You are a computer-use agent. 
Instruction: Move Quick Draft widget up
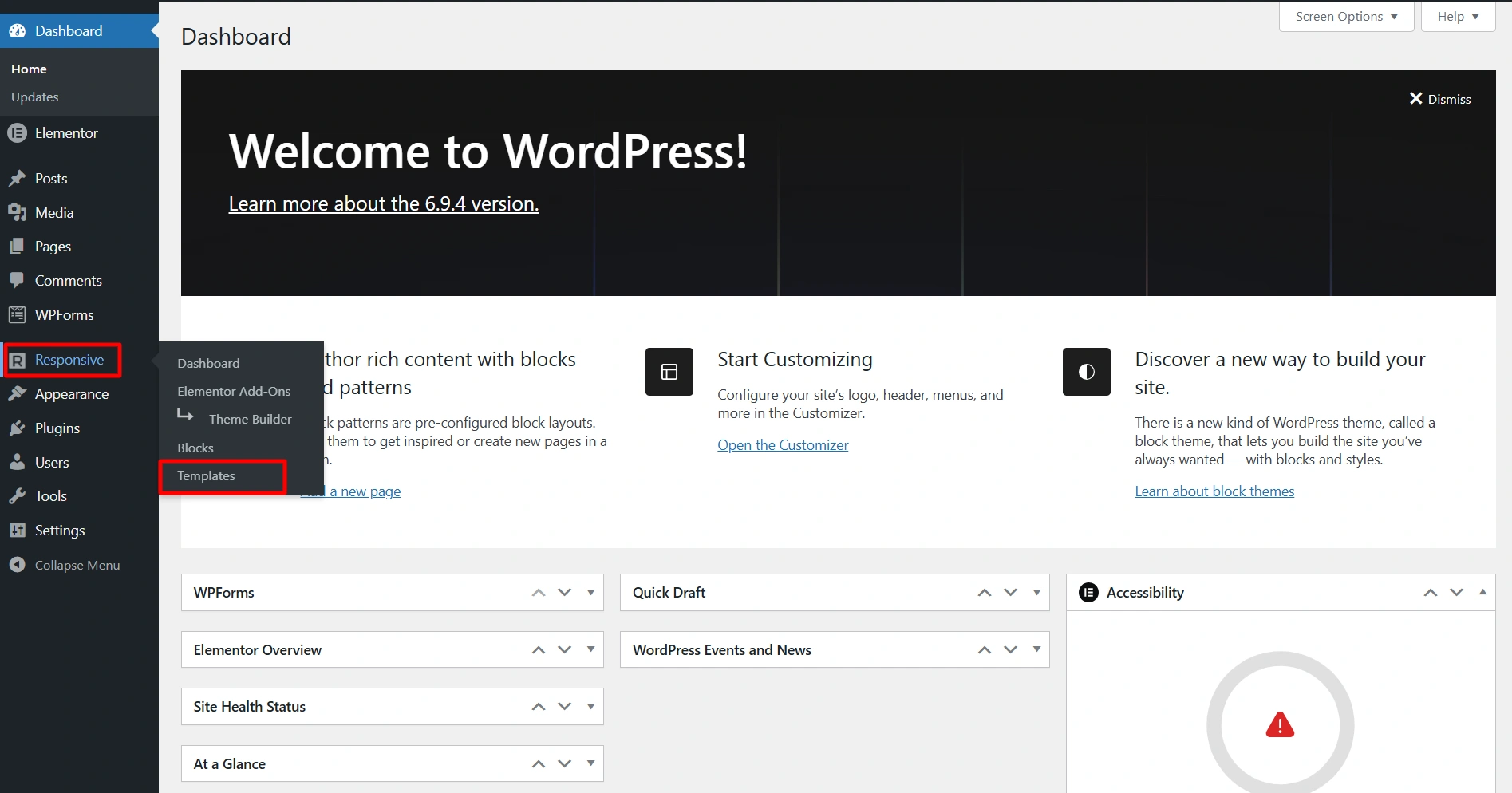[985, 593]
